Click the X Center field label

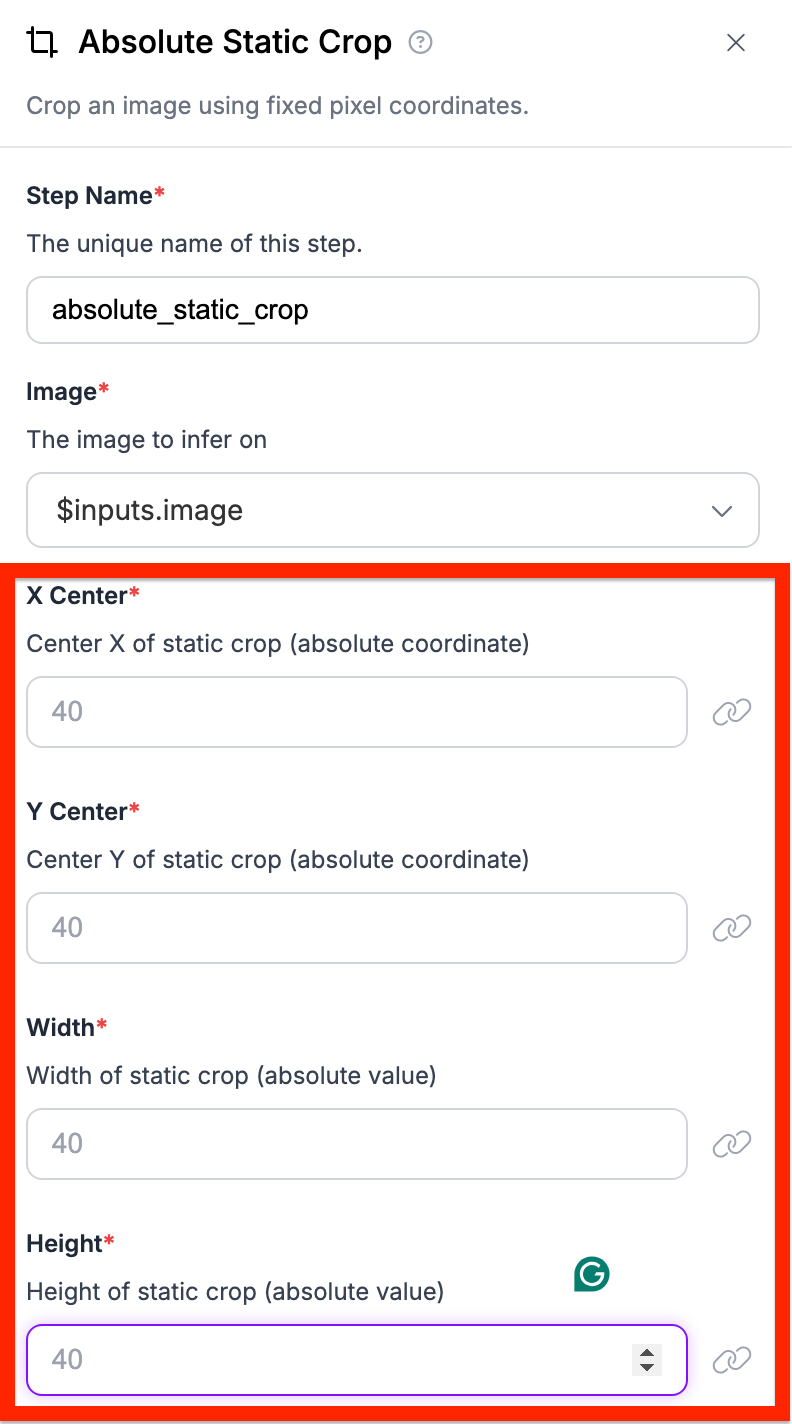click(77, 596)
